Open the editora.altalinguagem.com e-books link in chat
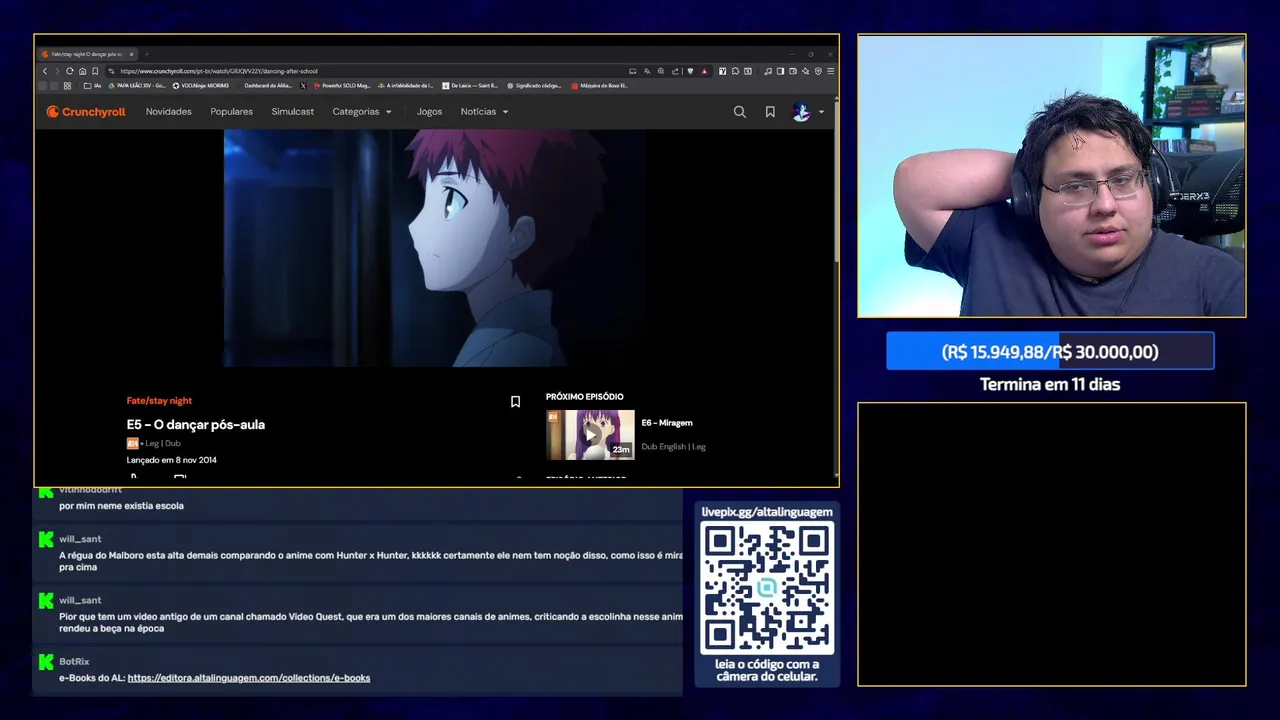The width and height of the screenshot is (1280, 720). click(249, 678)
